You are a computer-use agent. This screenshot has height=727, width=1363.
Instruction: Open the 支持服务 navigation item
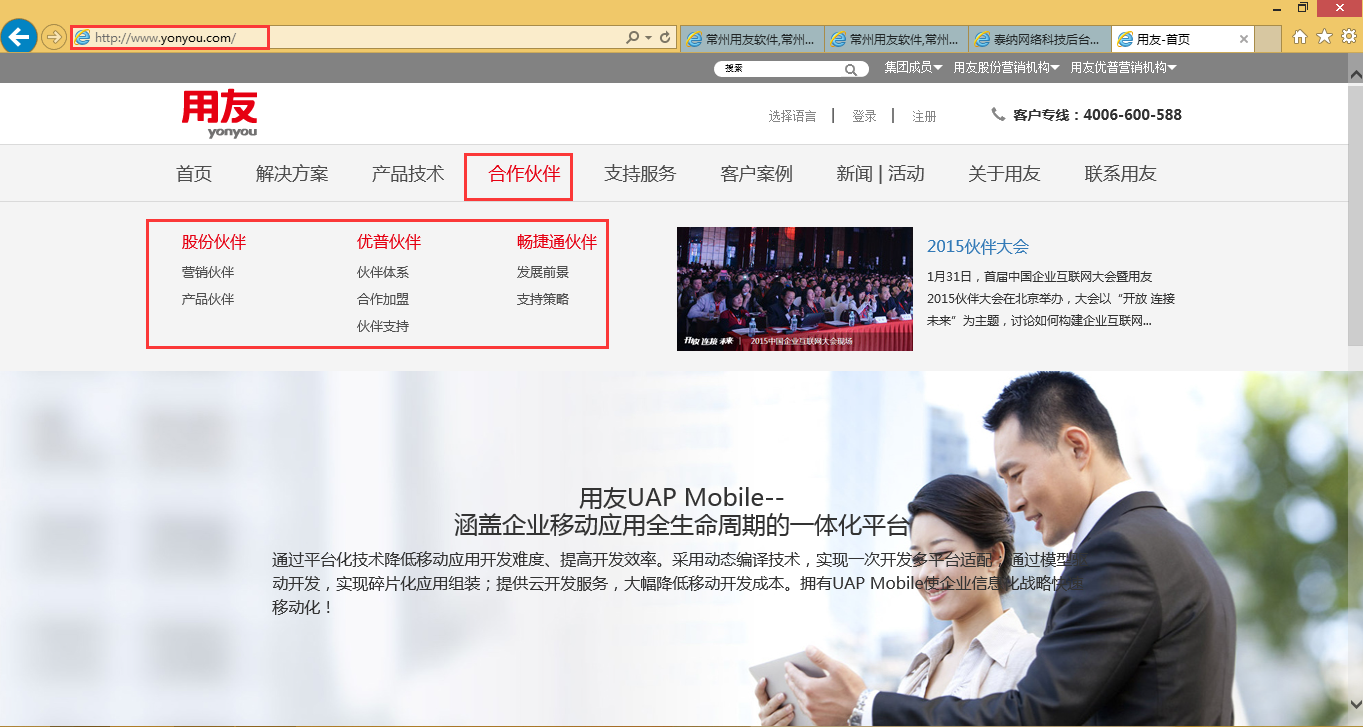click(x=640, y=174)
